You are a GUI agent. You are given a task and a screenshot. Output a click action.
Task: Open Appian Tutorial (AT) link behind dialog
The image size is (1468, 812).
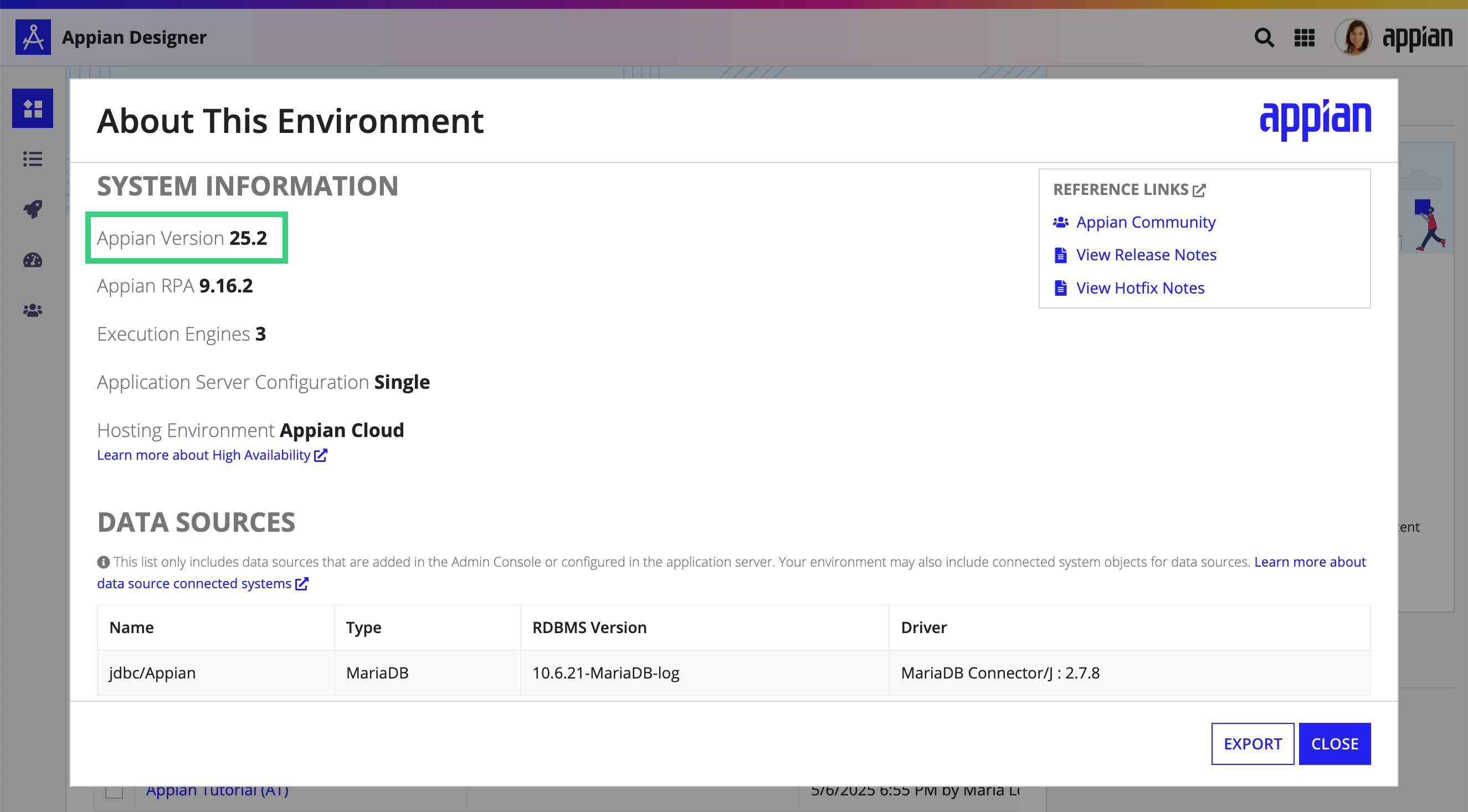tap(217, 792)
